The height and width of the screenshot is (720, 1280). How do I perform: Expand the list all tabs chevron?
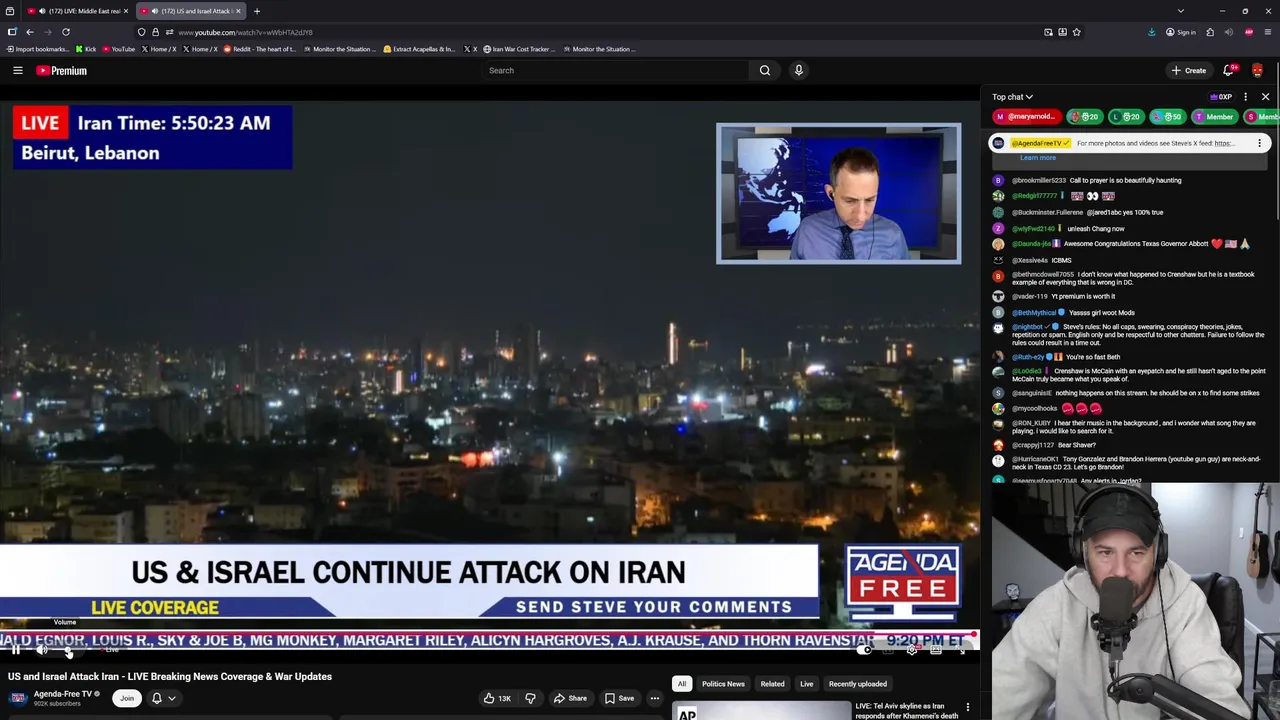click(1180, 11)
